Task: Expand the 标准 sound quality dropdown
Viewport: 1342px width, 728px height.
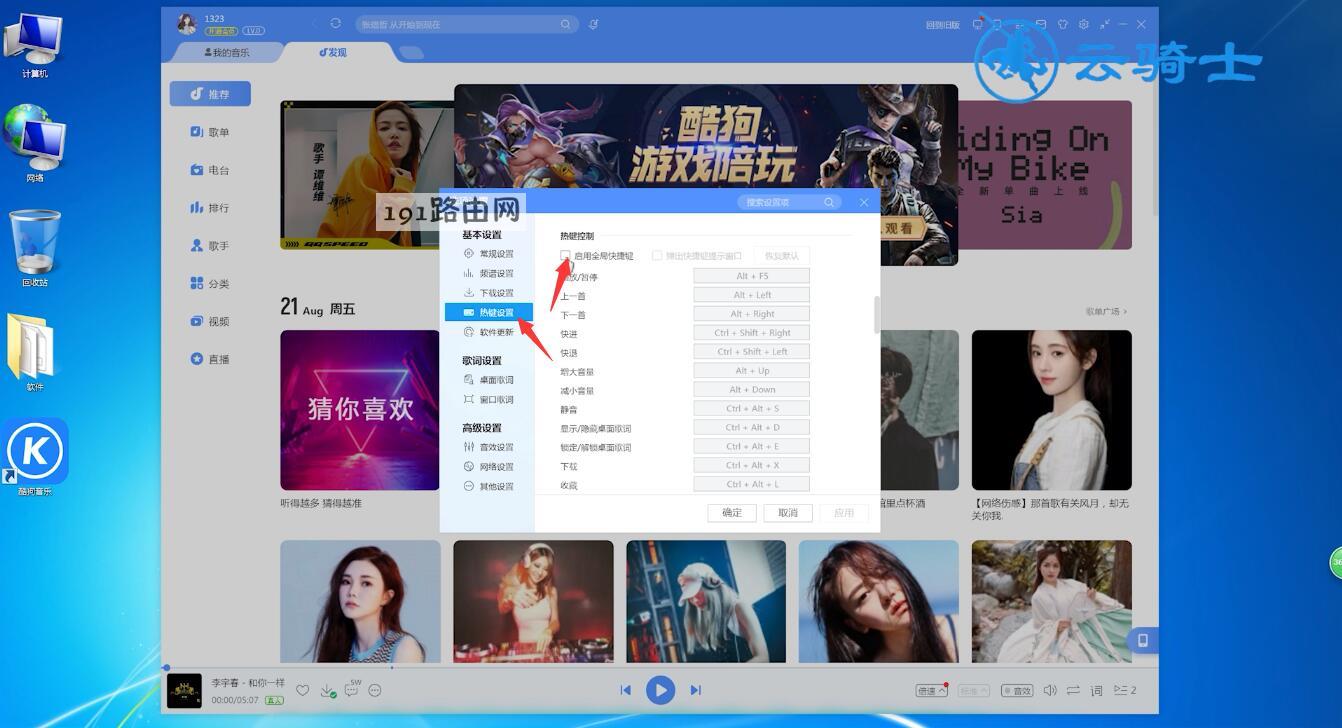Action: 974,691
